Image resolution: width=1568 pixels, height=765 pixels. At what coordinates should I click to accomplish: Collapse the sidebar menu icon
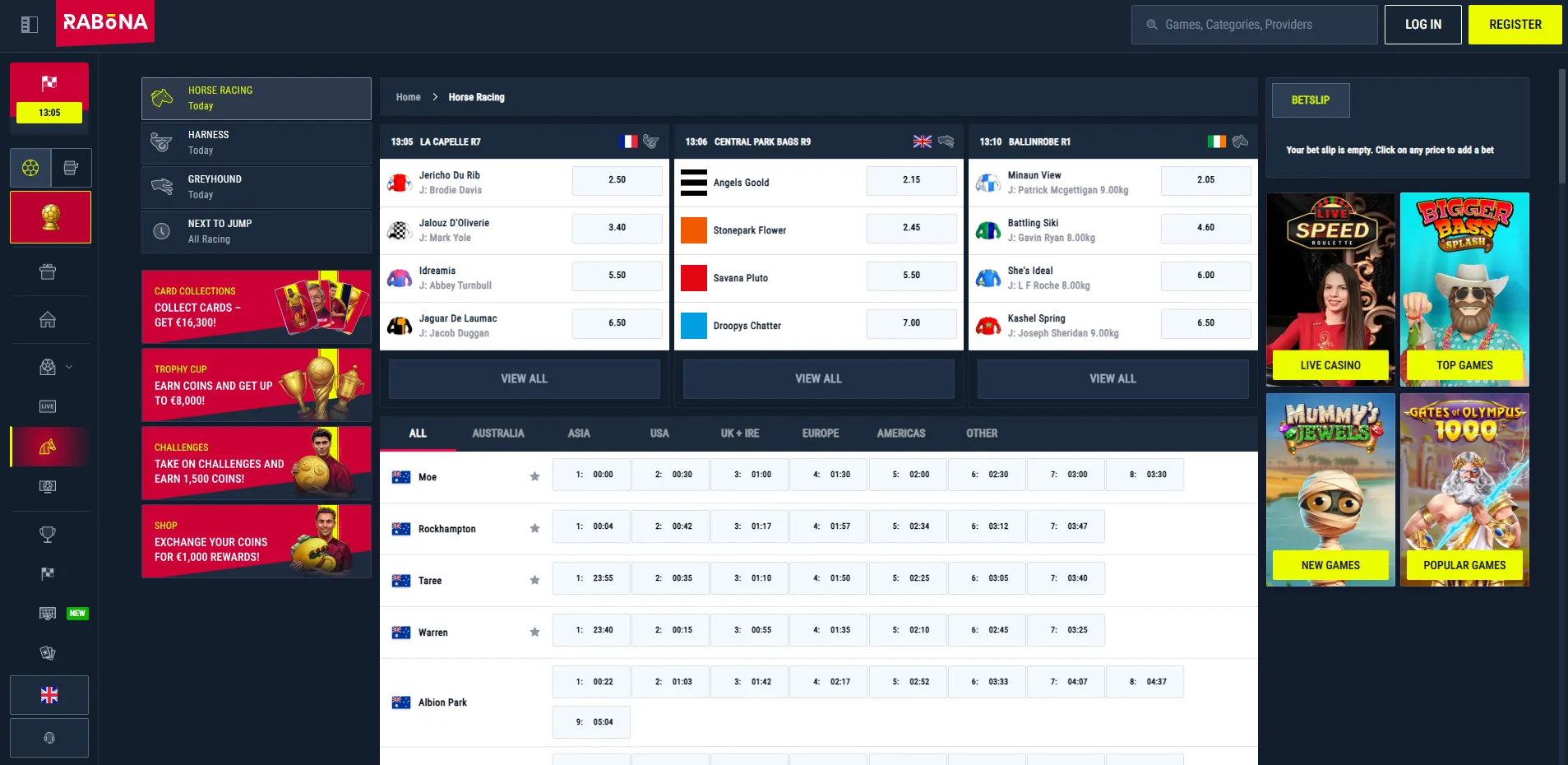[x=30, y=25]
